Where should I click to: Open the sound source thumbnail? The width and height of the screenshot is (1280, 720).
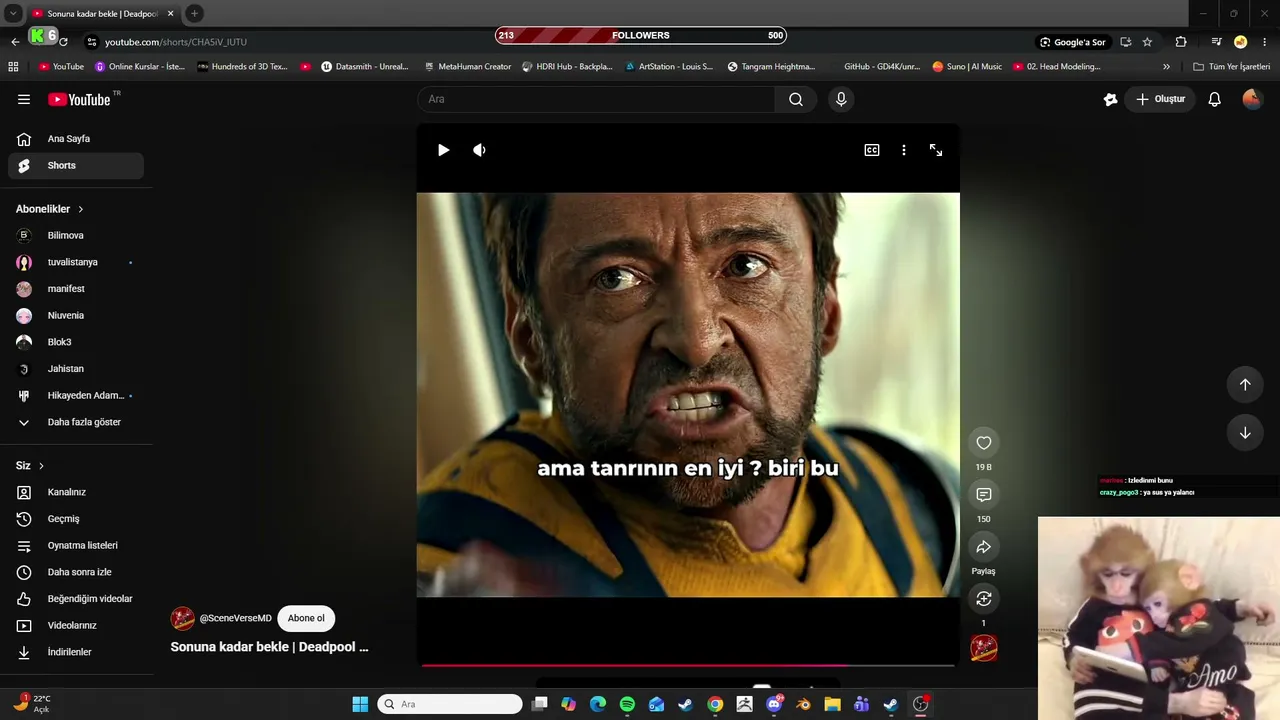tap(984, 649)
